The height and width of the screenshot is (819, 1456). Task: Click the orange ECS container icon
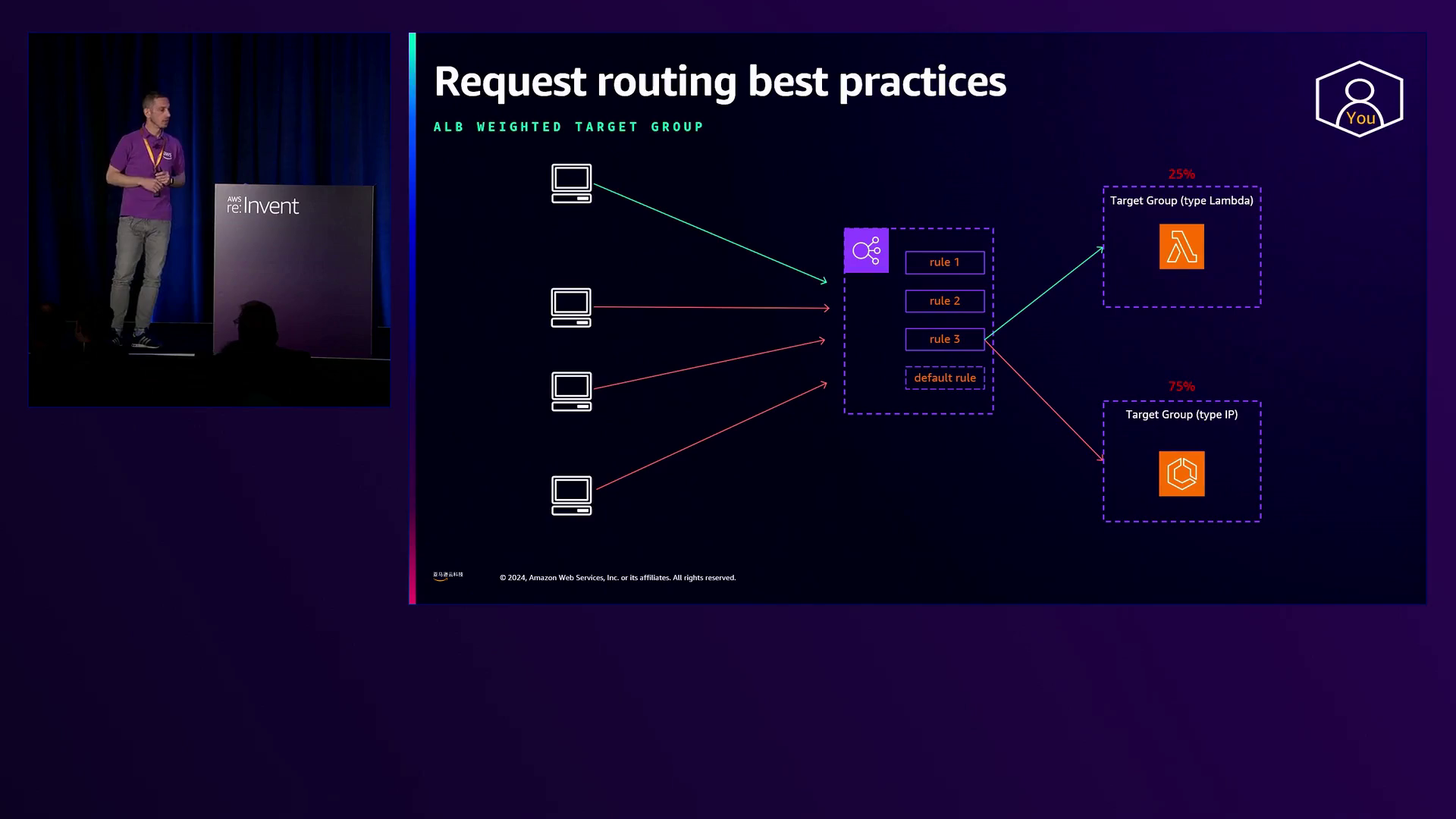1181,474
